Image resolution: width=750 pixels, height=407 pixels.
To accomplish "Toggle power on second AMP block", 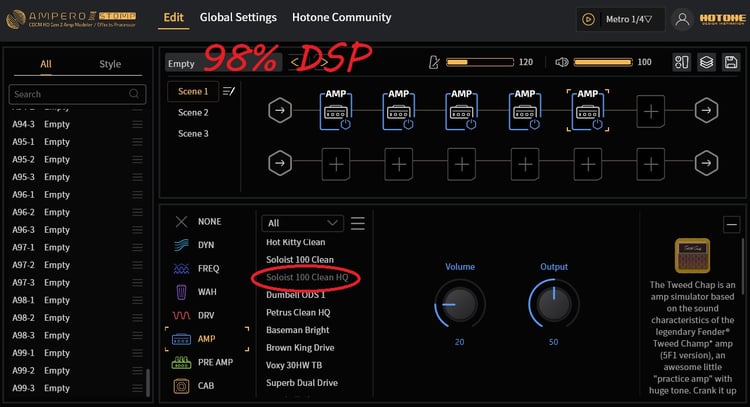I will (x=408, y=124).
